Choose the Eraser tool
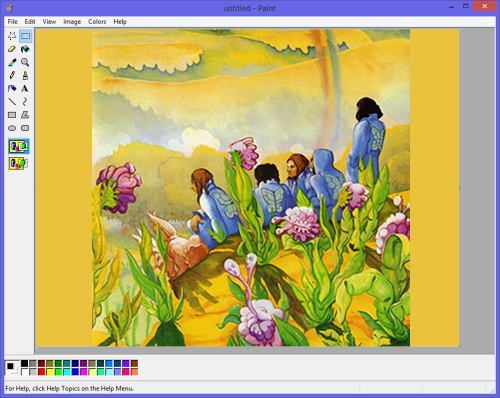The height and width of the screenshot is (398, 500). [12, 49]
